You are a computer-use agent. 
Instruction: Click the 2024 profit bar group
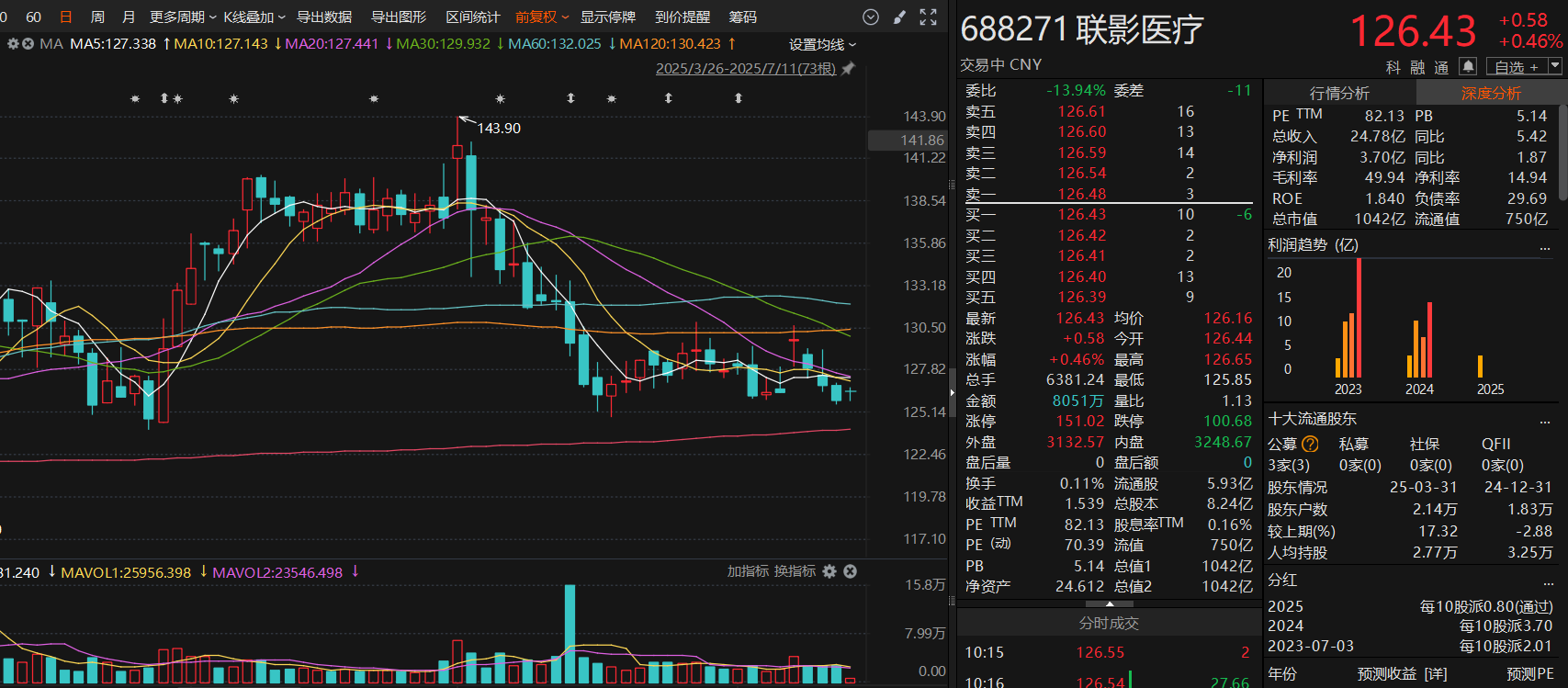click(1419, 341)
